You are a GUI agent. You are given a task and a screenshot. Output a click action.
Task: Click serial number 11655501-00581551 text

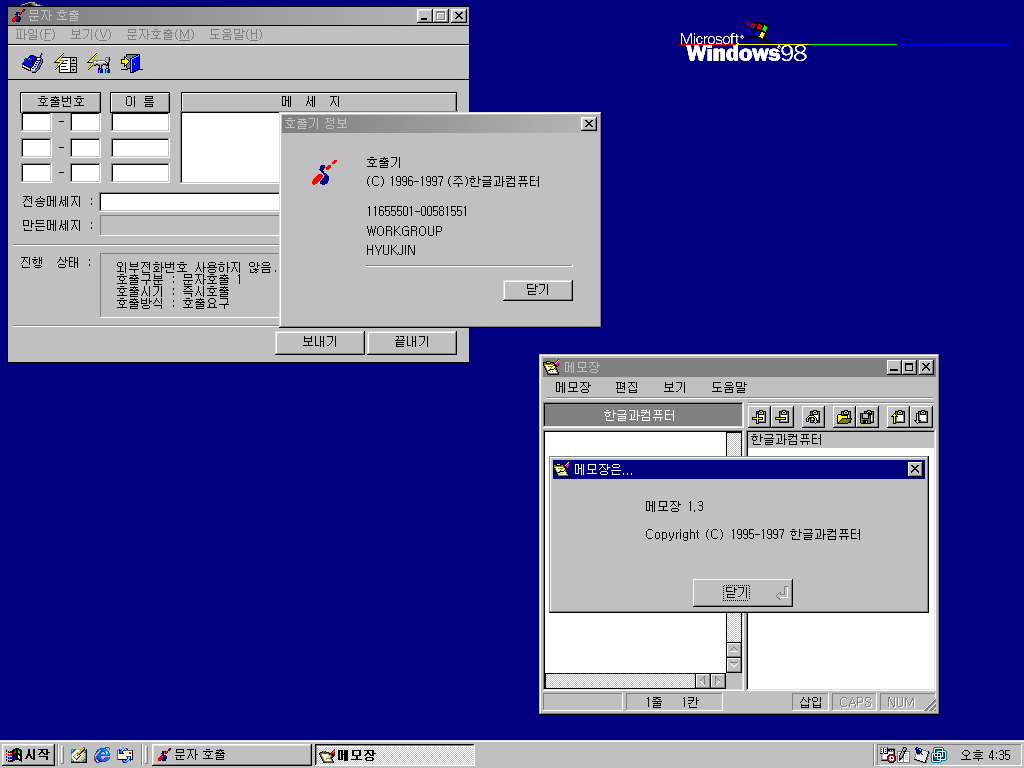tap(417, 212)
